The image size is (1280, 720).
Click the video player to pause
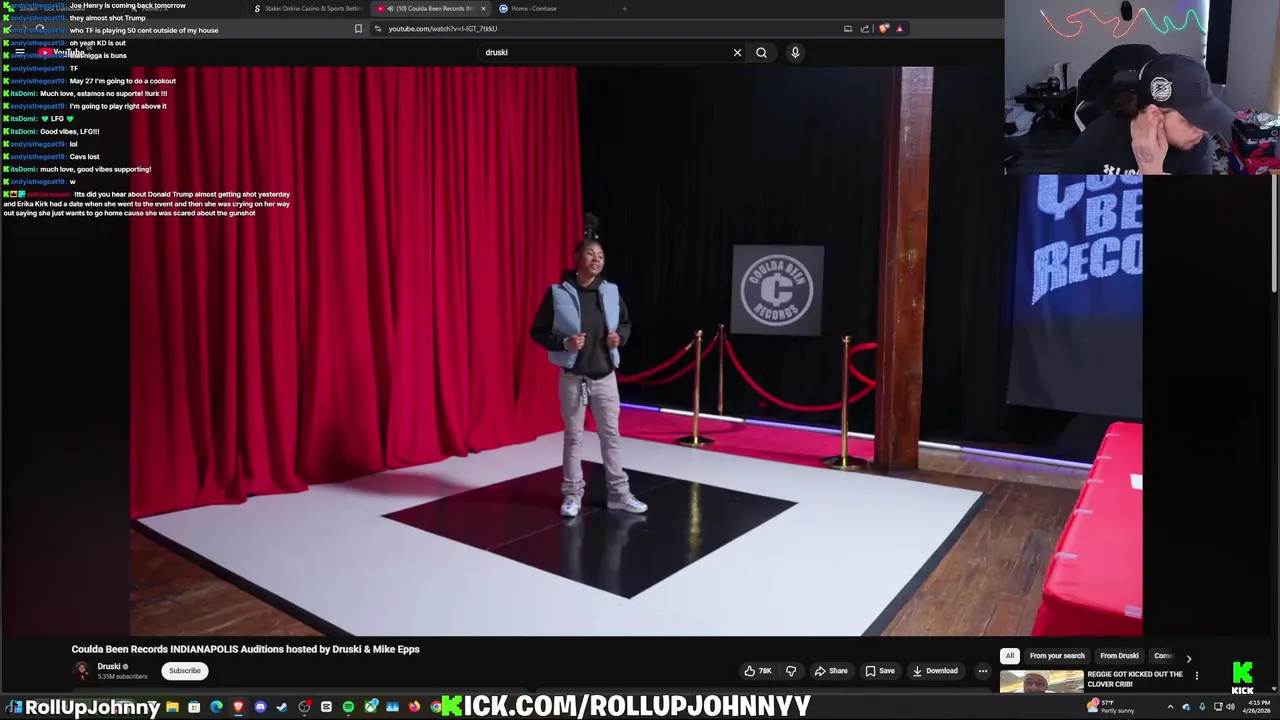tap(636, 351)
